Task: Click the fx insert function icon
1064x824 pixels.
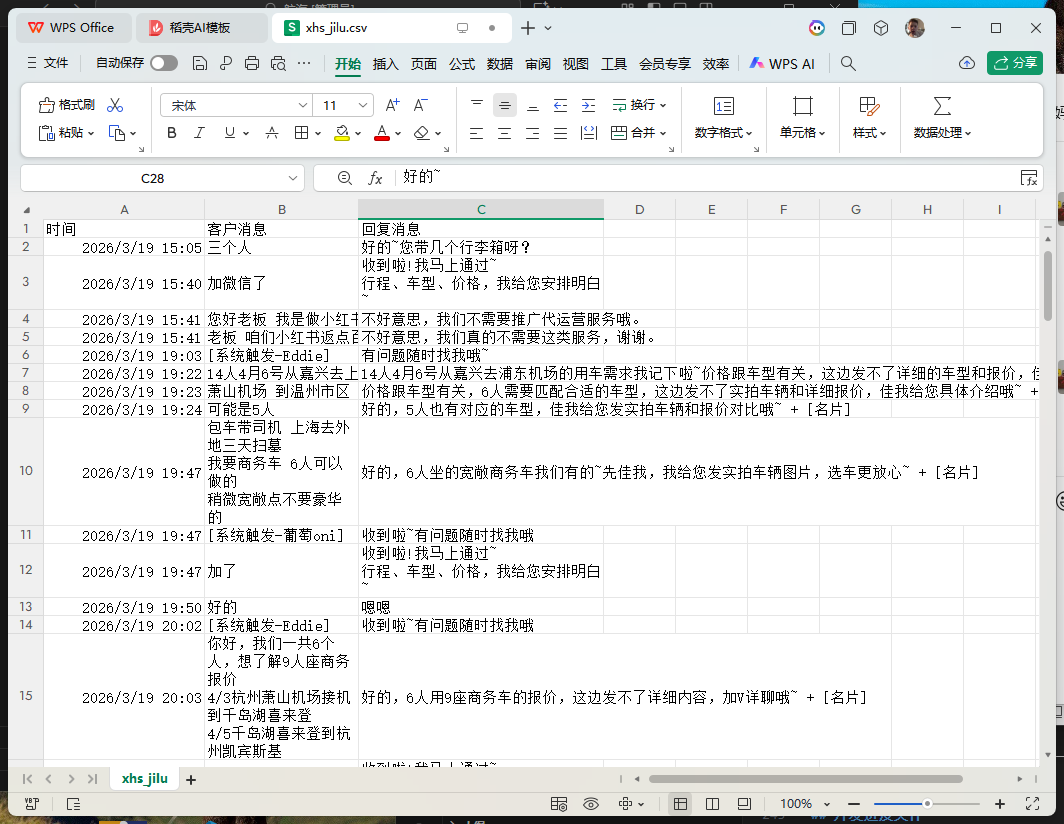Action: coord(376,178)
